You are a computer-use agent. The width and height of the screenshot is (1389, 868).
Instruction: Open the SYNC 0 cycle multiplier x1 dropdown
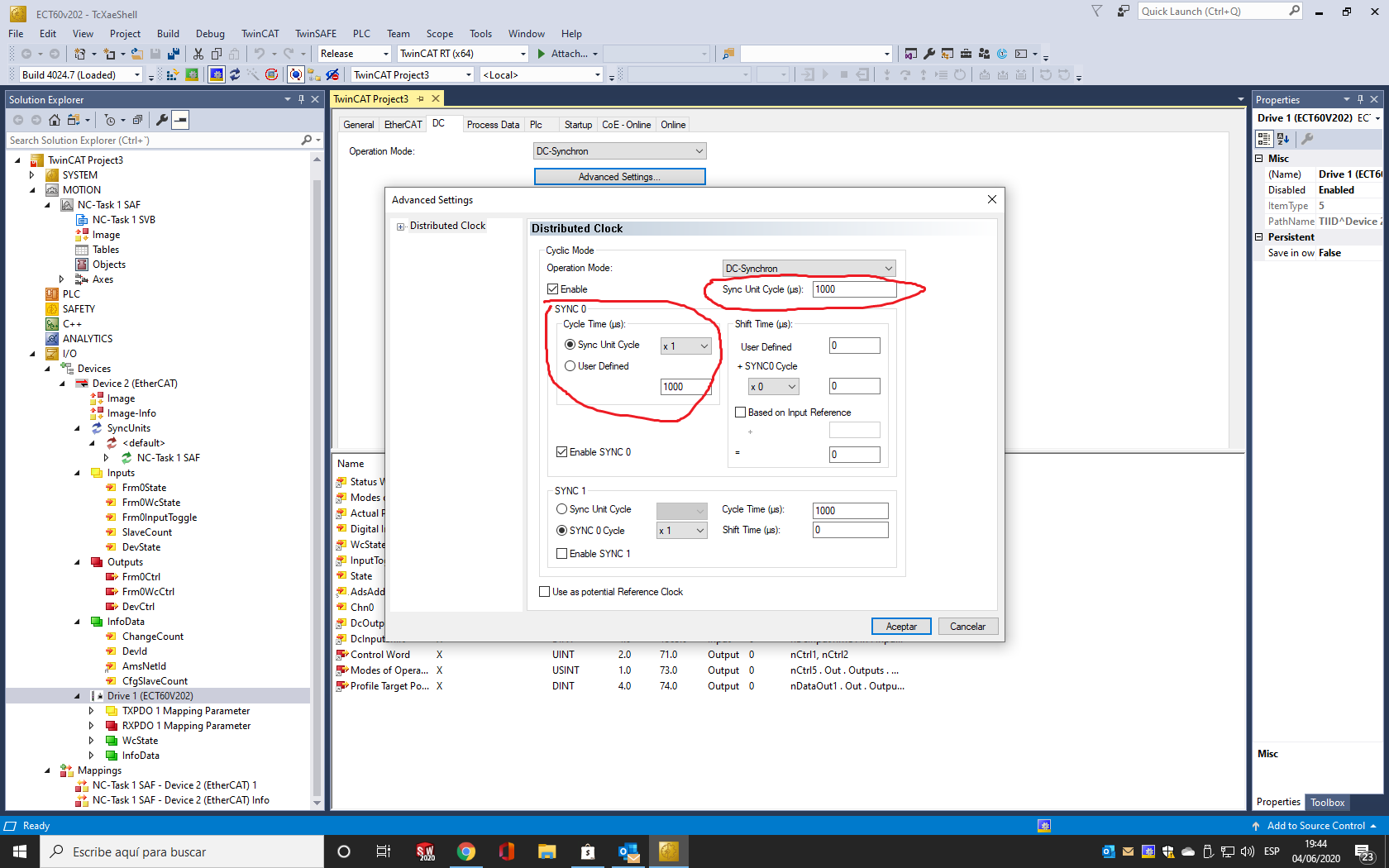click(x=685, y=346)
